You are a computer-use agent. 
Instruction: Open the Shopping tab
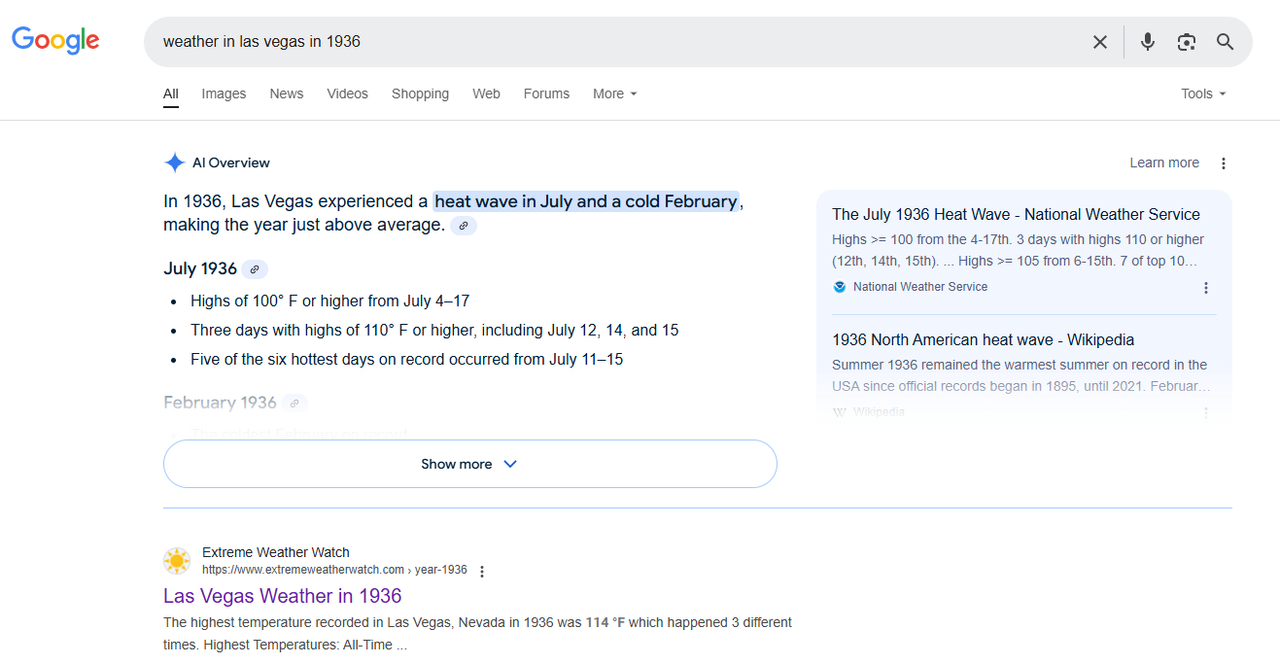click(420, 94)
